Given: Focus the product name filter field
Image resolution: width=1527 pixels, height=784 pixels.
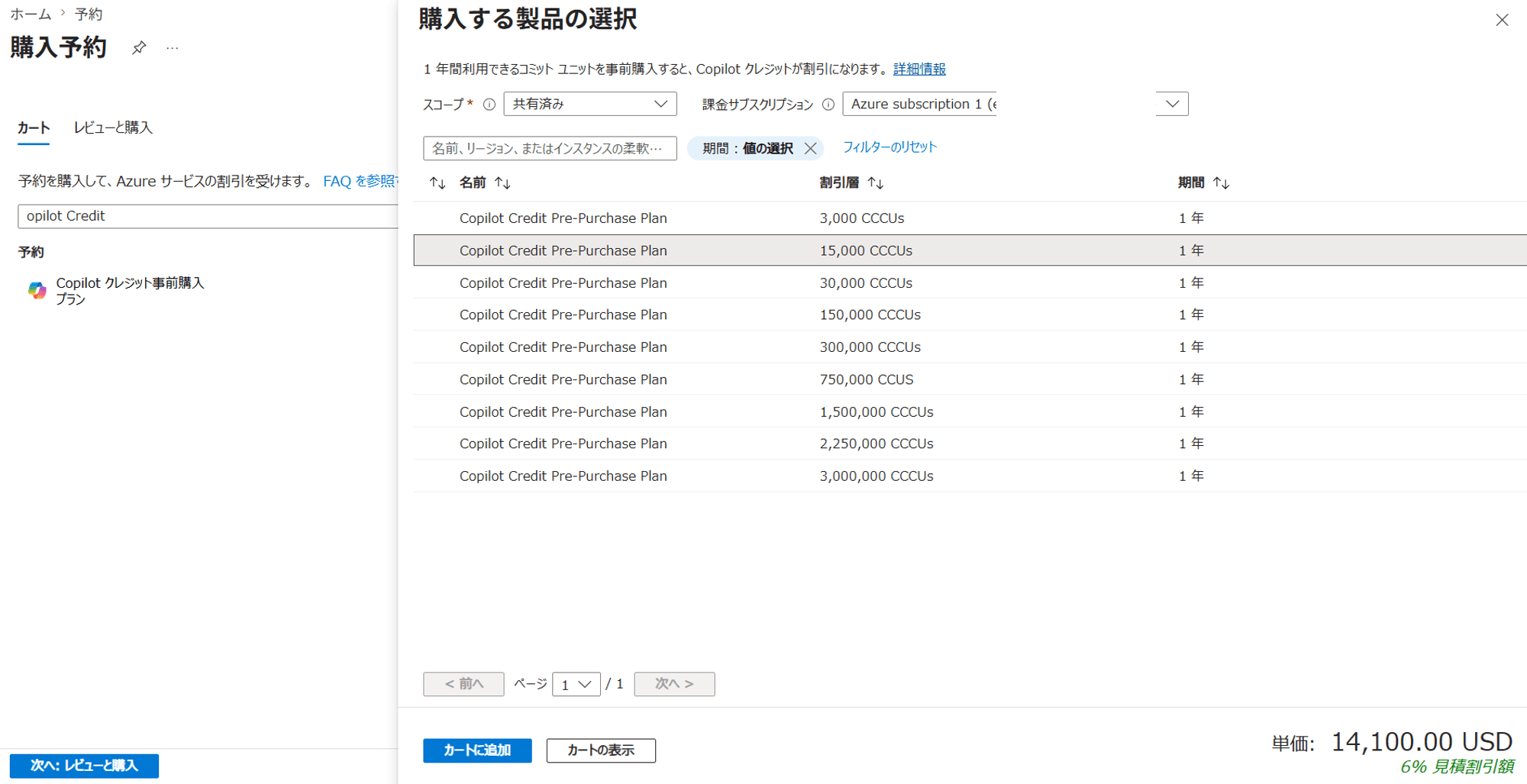Looking at the screenshot, I should [550, 148].
